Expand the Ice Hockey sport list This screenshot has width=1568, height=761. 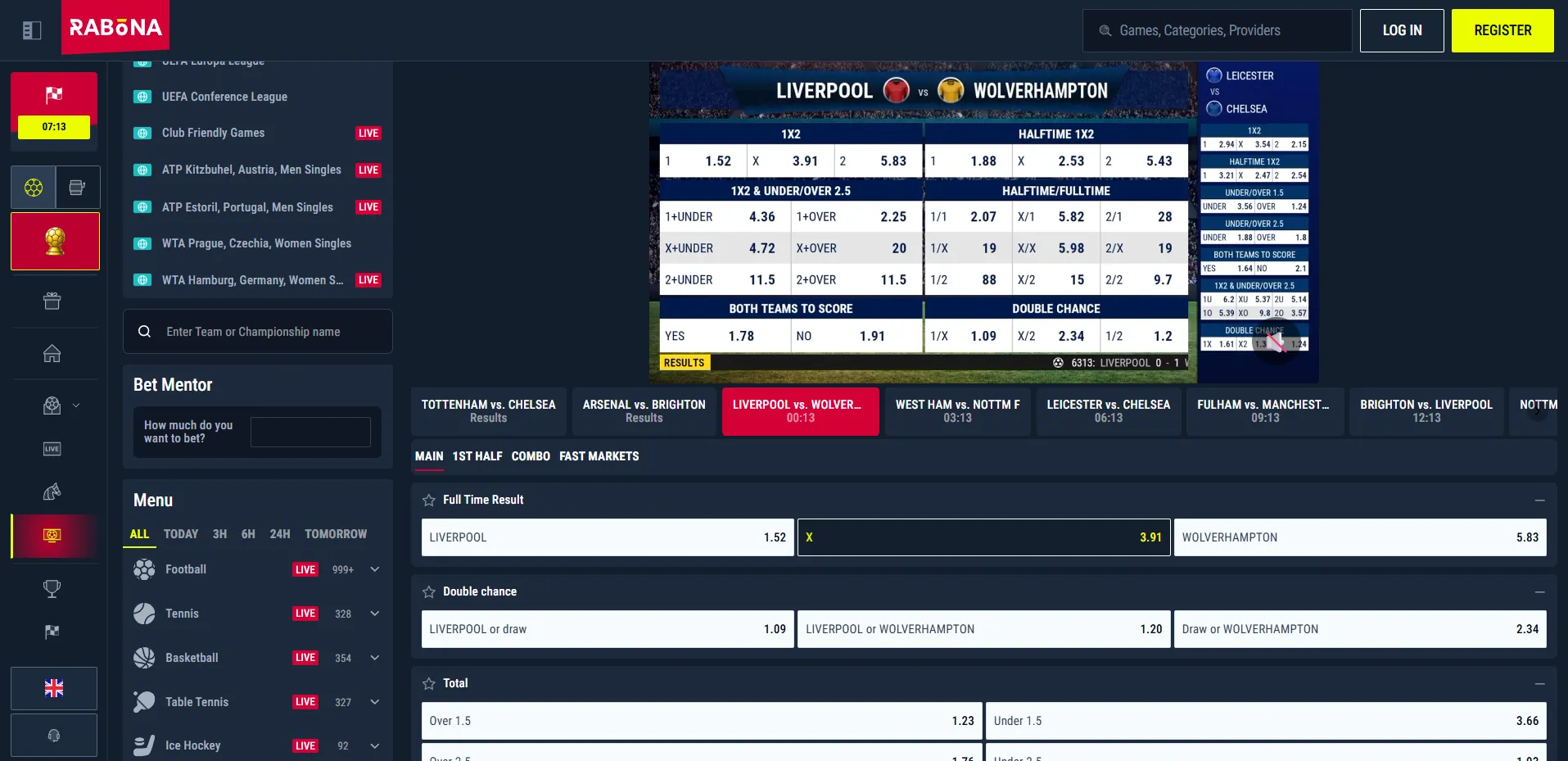click(x=375, y=745)
